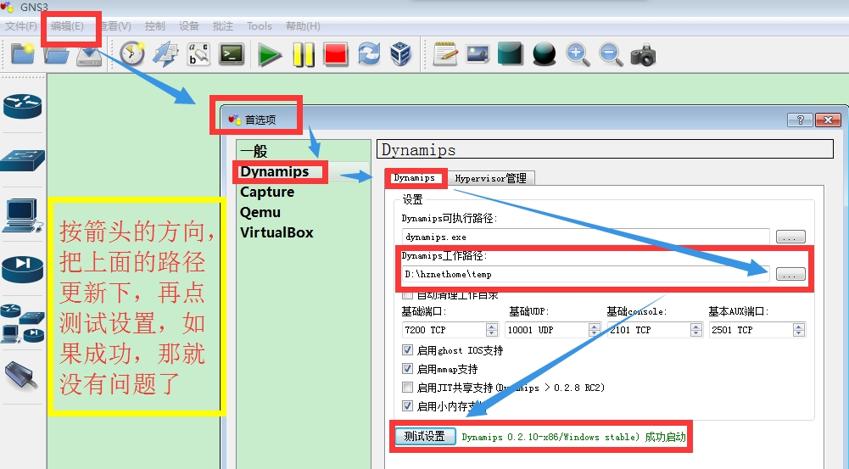
Task: Open the 设备 menu
Action: click(x=189, y=26)
